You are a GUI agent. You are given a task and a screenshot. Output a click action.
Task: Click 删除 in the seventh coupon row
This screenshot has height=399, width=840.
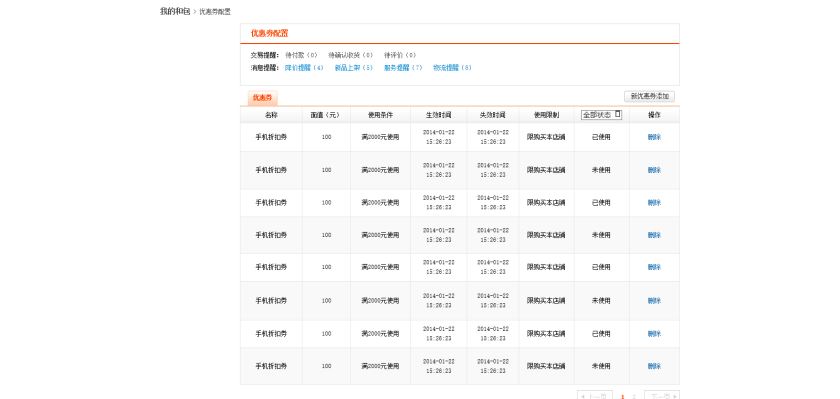pos(654,334)
